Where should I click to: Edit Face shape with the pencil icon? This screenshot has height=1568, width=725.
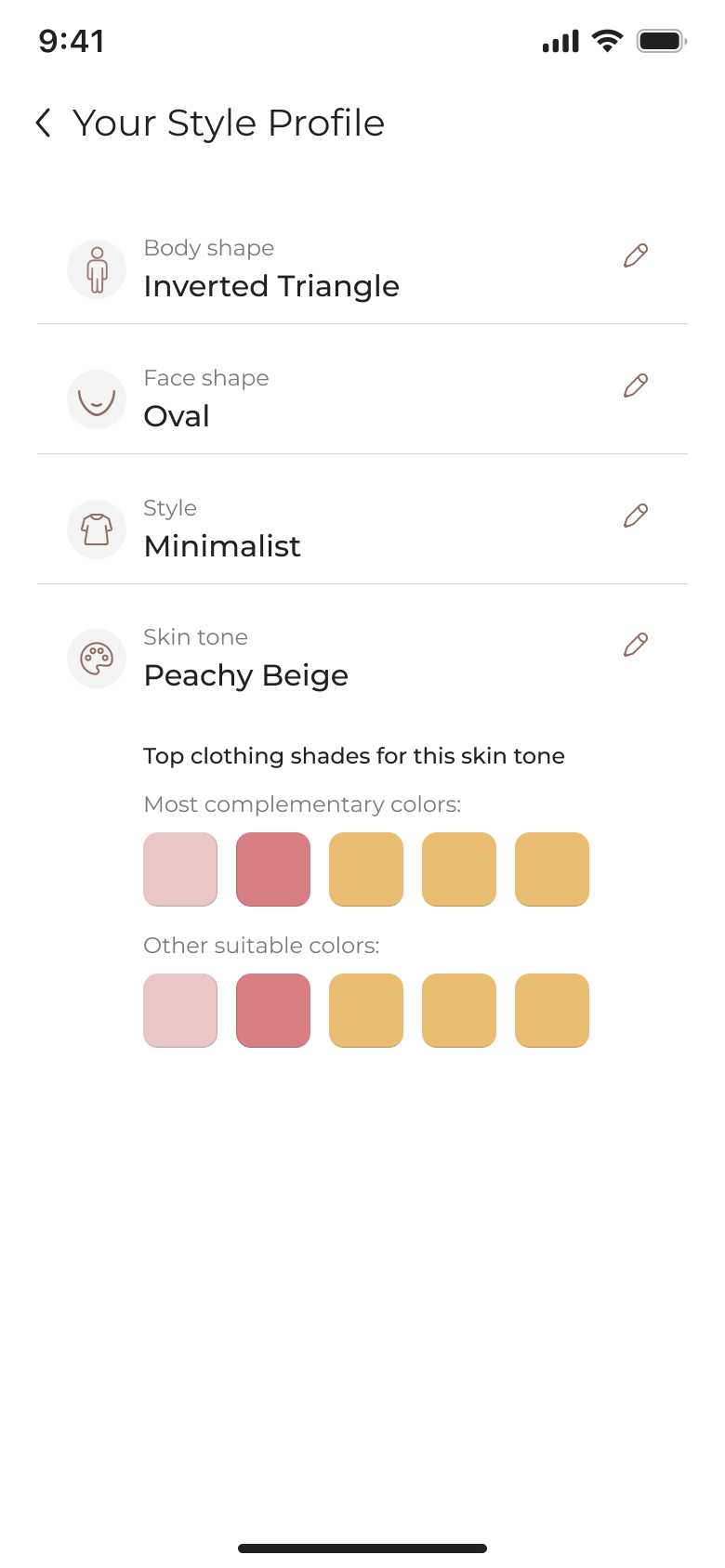(x=636, y=385)
